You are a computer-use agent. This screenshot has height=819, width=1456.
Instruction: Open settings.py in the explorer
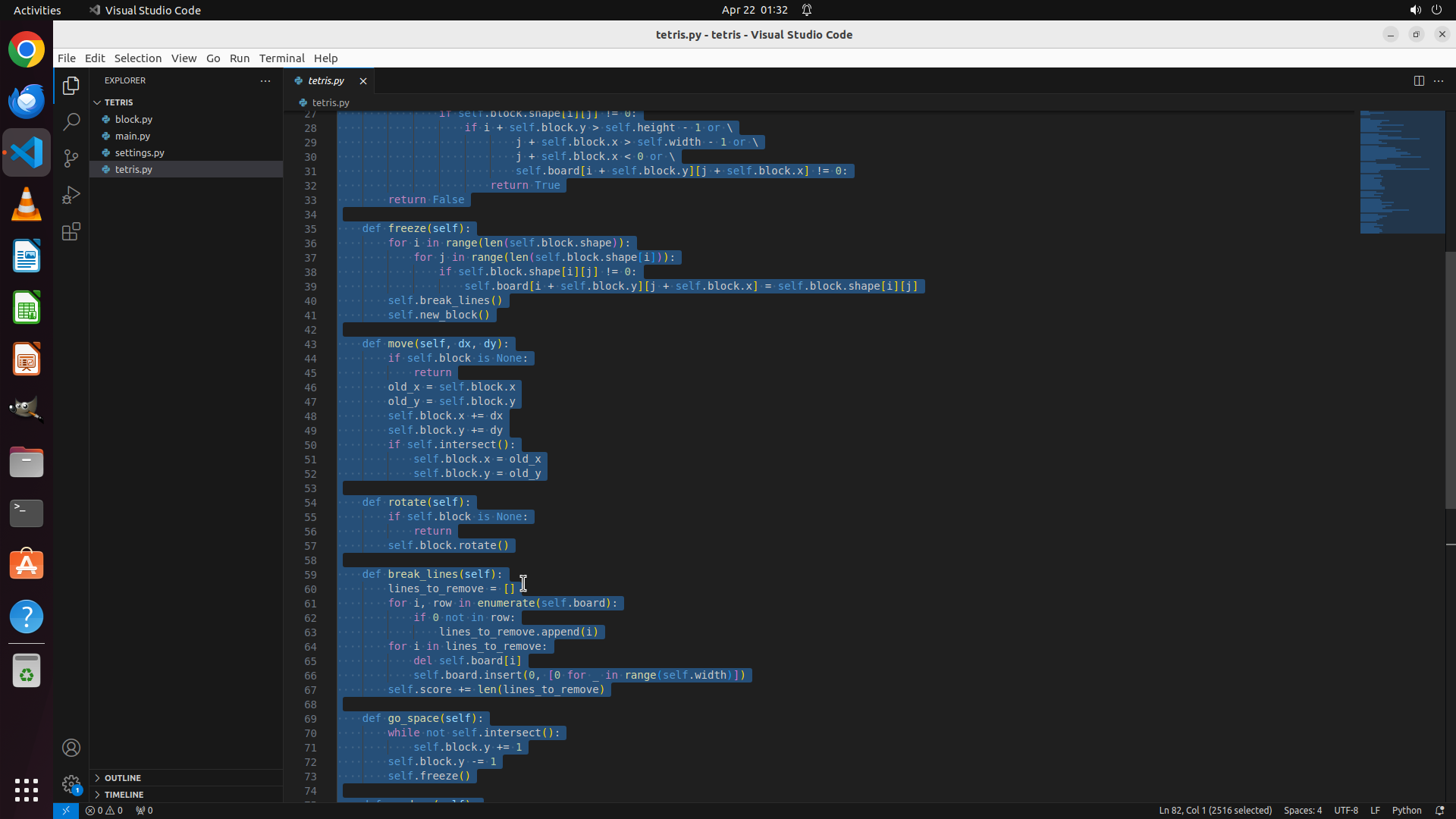(x=140, y=152)
